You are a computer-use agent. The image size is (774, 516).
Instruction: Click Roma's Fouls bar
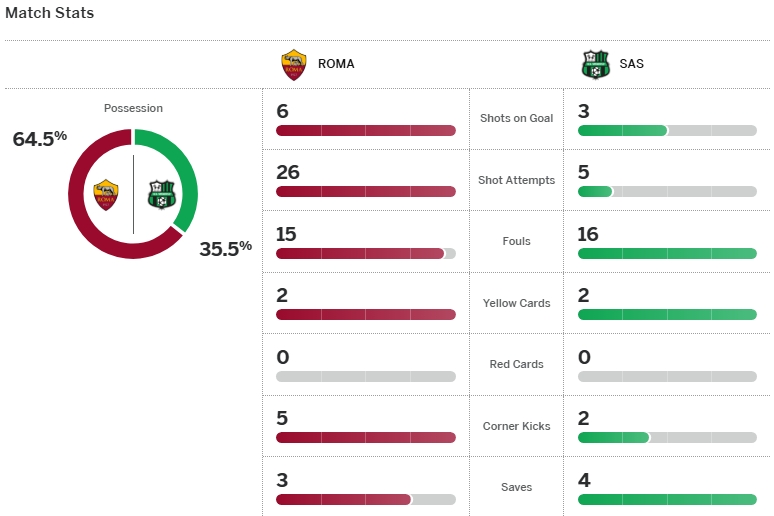coord(365,253)
